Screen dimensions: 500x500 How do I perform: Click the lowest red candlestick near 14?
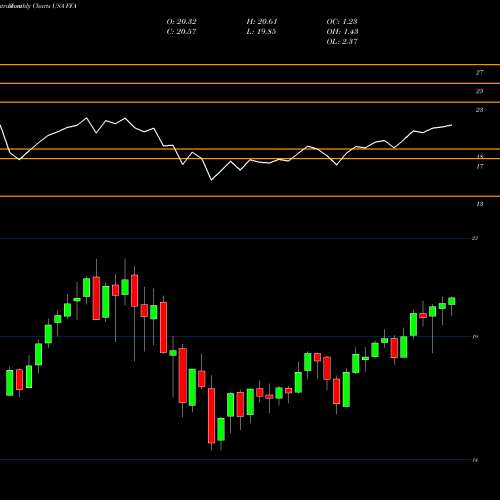coord(211,416)
